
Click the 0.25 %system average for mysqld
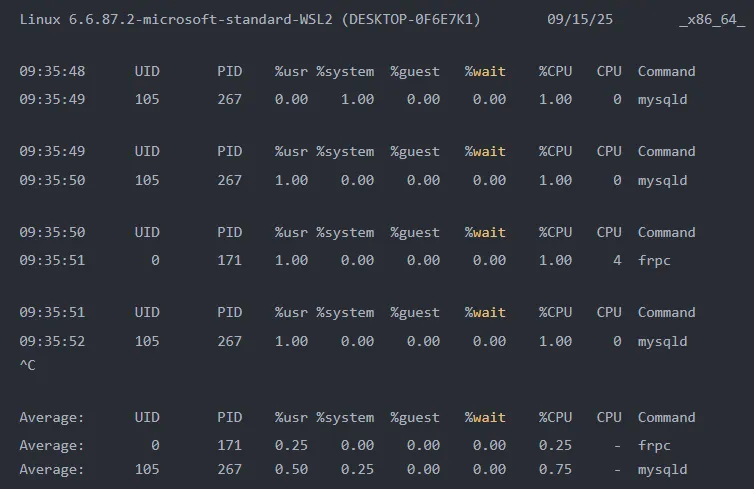(x=357, y=469)
